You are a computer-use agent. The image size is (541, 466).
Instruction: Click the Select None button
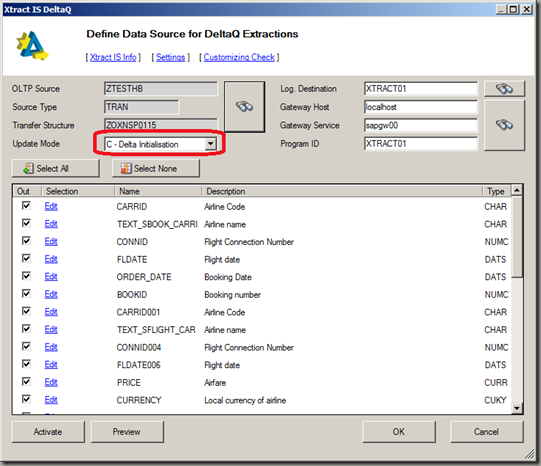coord(156,169)
